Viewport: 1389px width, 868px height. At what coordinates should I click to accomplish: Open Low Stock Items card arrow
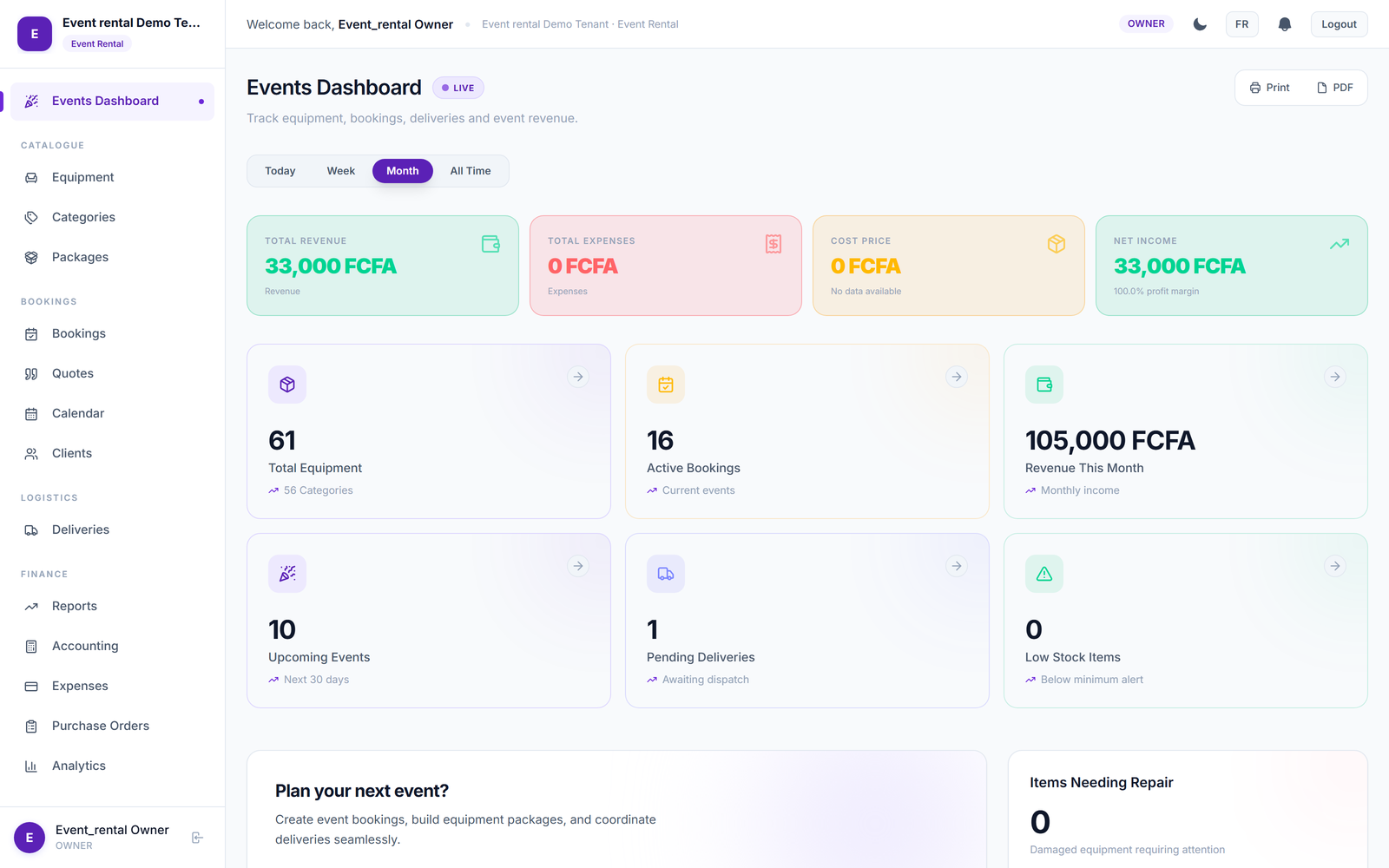pyautogui.click(x=1335, y=566)
